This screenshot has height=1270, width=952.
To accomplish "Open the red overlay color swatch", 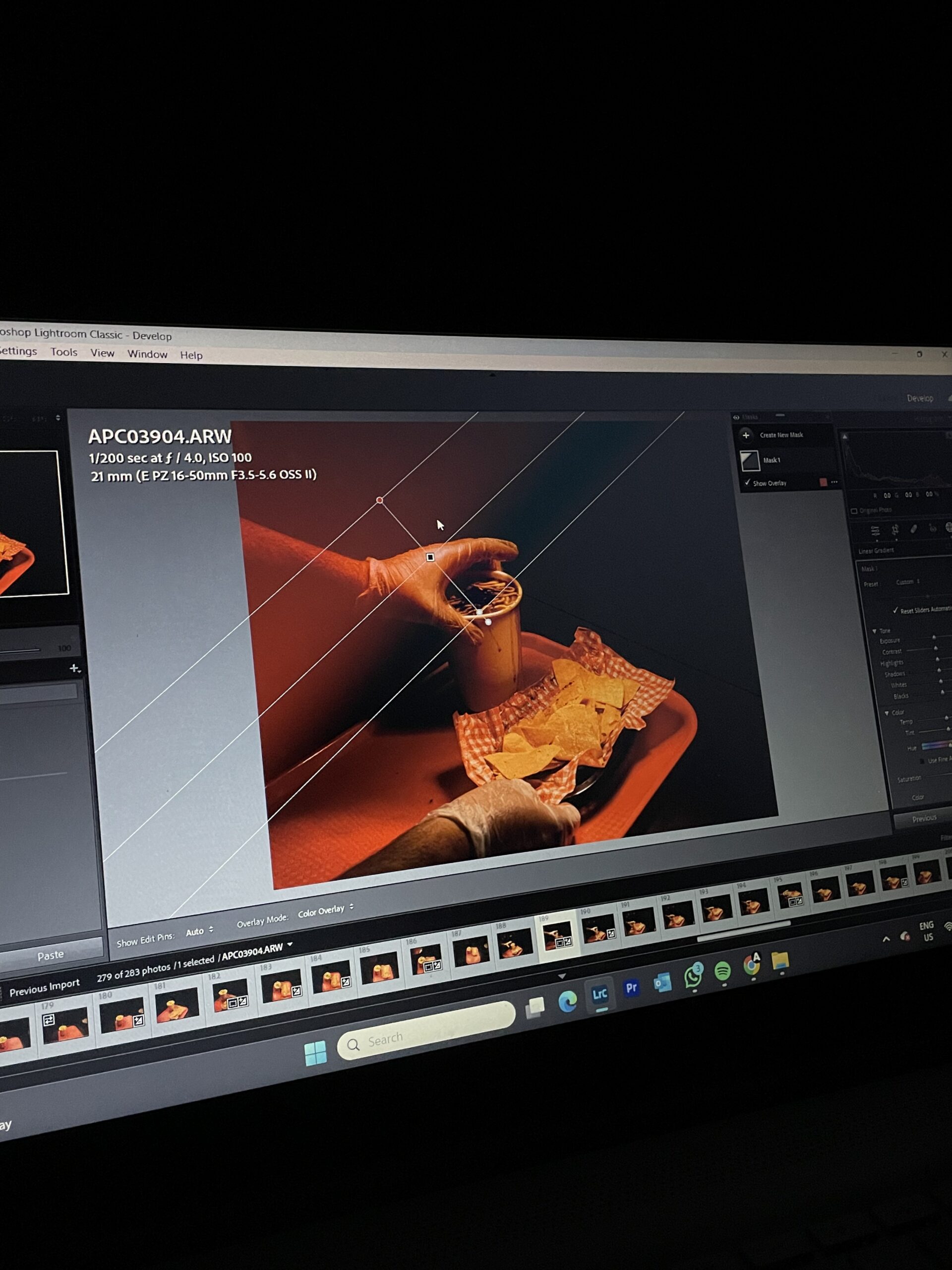I will (x=823, y=482).
